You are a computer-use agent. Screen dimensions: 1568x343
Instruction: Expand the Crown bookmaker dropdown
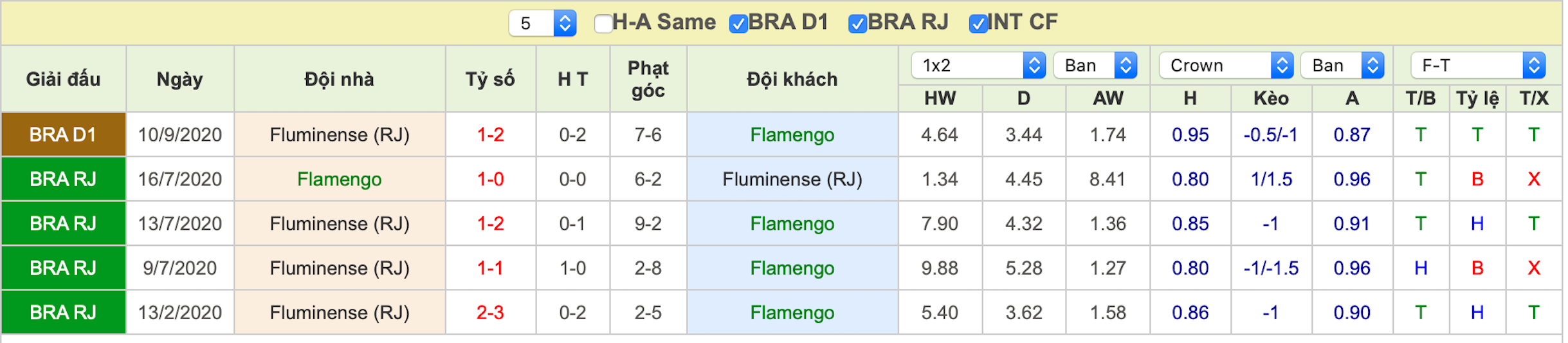point(1226,65)
